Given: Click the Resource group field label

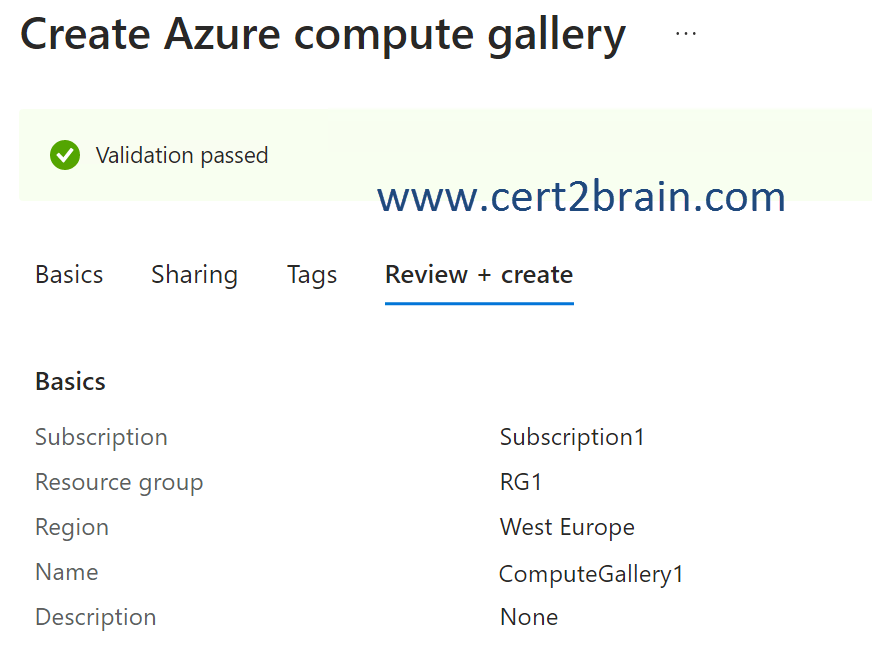Looking at the screenshot, I should pyautogui.click(x=119, y=482).
